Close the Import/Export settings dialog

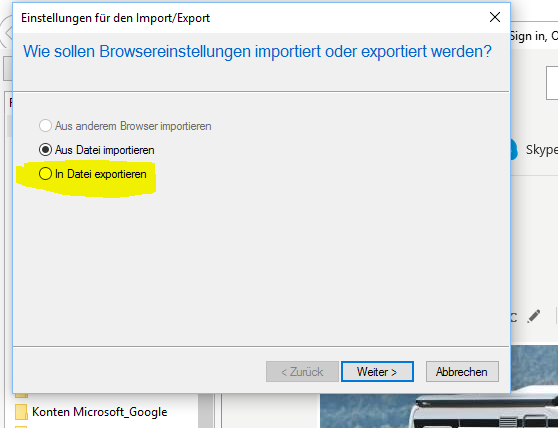tap(495, 17)
